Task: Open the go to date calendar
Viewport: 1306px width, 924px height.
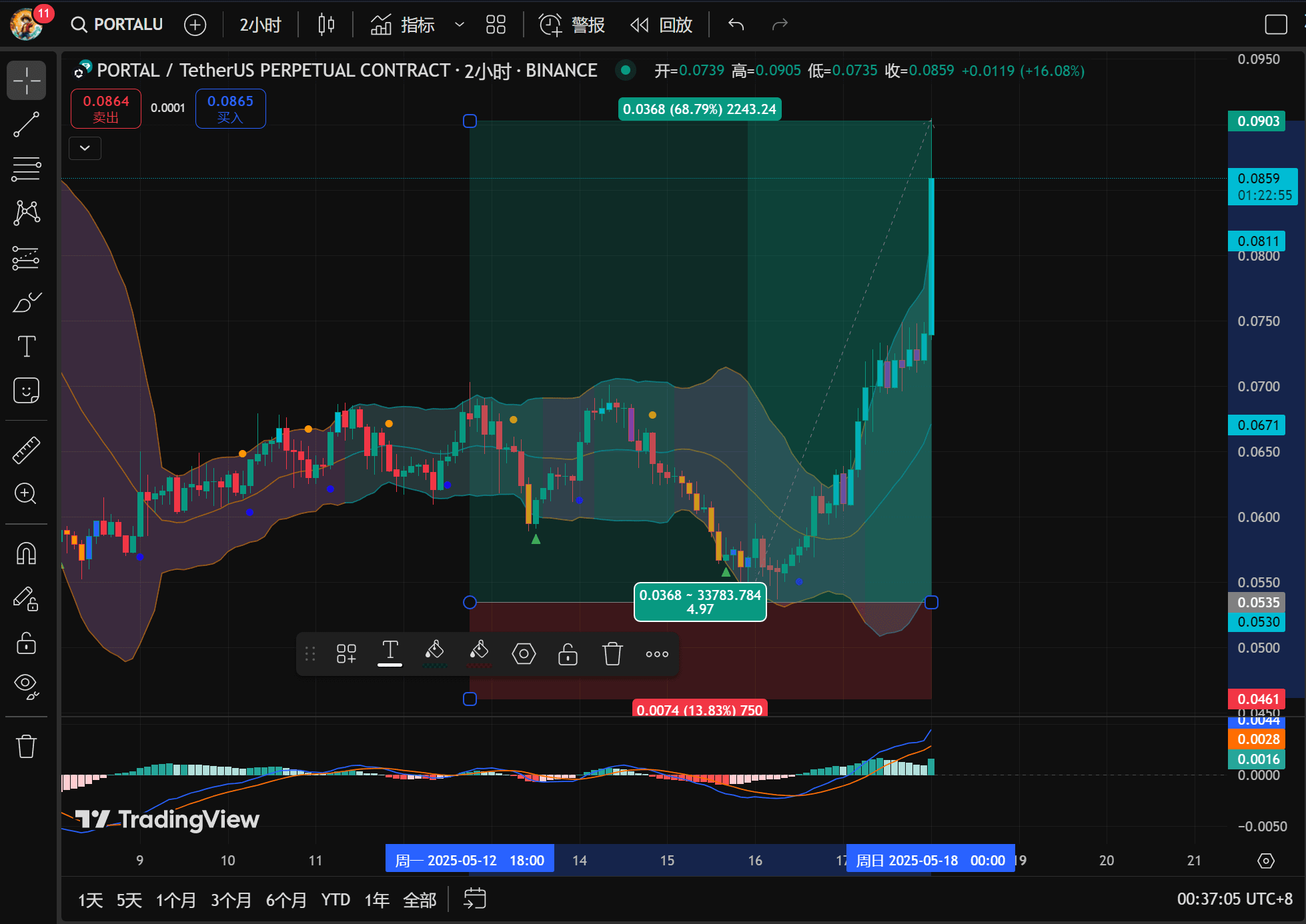Action: (475, 899)
